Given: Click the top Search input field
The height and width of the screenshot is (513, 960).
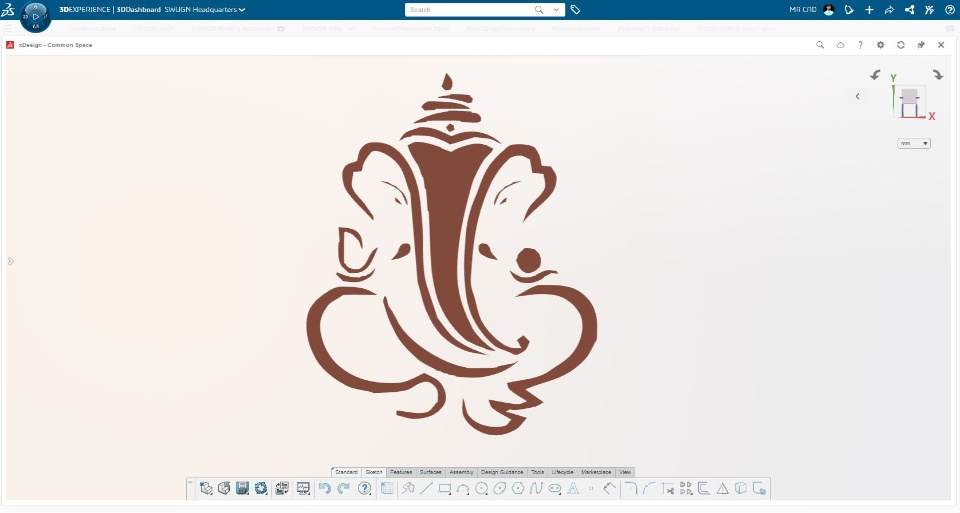Looking at the screenshot, I should pyautogui.click(x=468, y=10).
